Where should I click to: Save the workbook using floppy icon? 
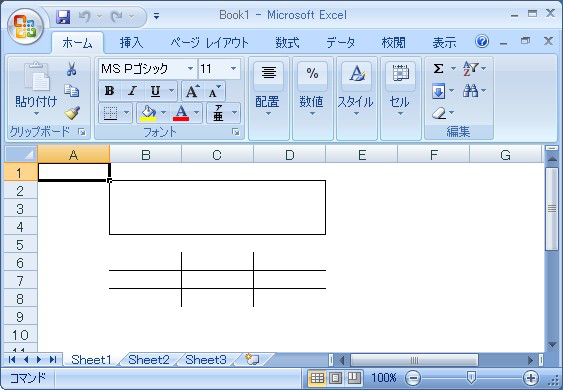[x=63, y=17]
